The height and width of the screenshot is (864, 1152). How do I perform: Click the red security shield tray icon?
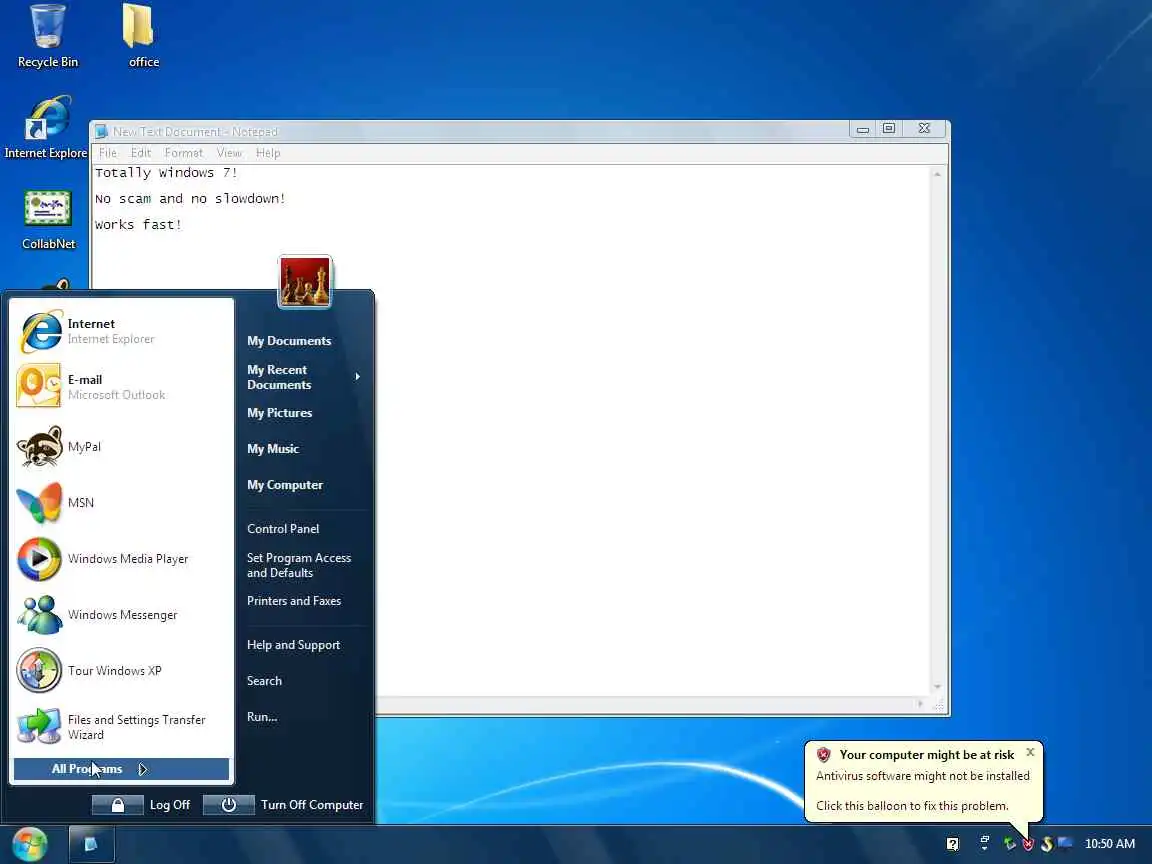1029,844
